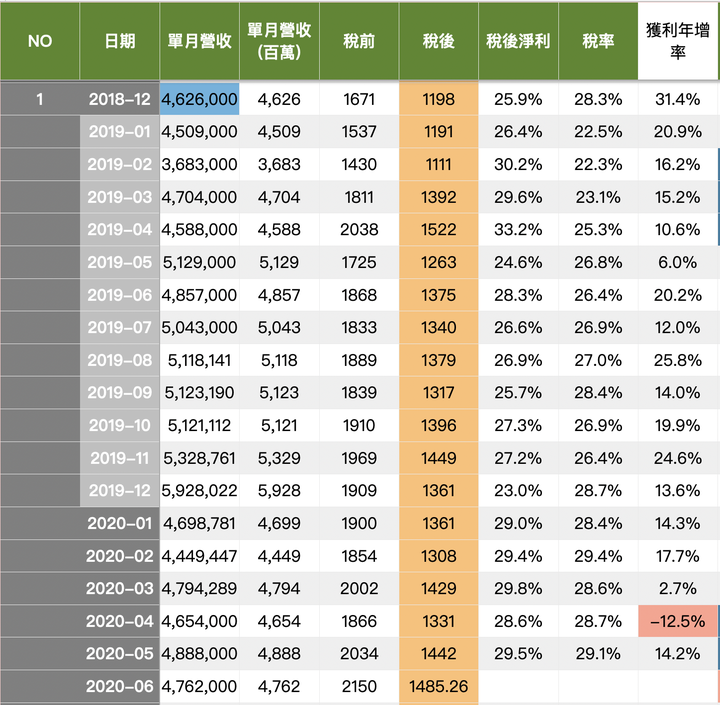
Task: Click the 稅前 value 2038
Action: tap(359, 229)
